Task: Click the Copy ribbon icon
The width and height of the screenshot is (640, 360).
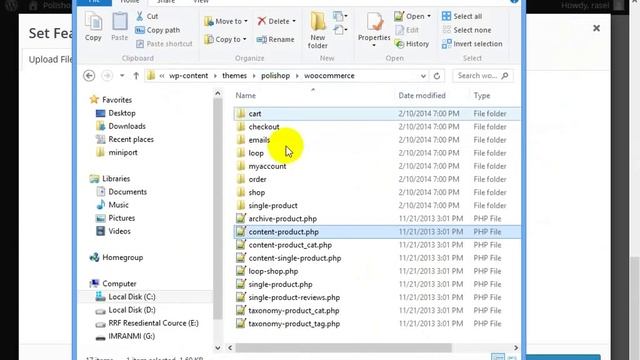Action: 93,27
